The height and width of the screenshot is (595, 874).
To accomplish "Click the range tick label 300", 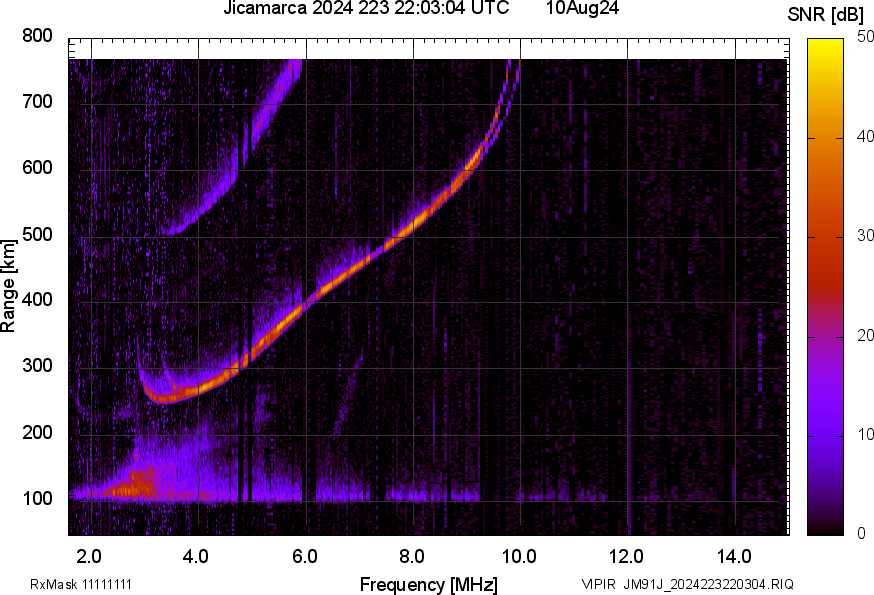I will click(37, 366).
